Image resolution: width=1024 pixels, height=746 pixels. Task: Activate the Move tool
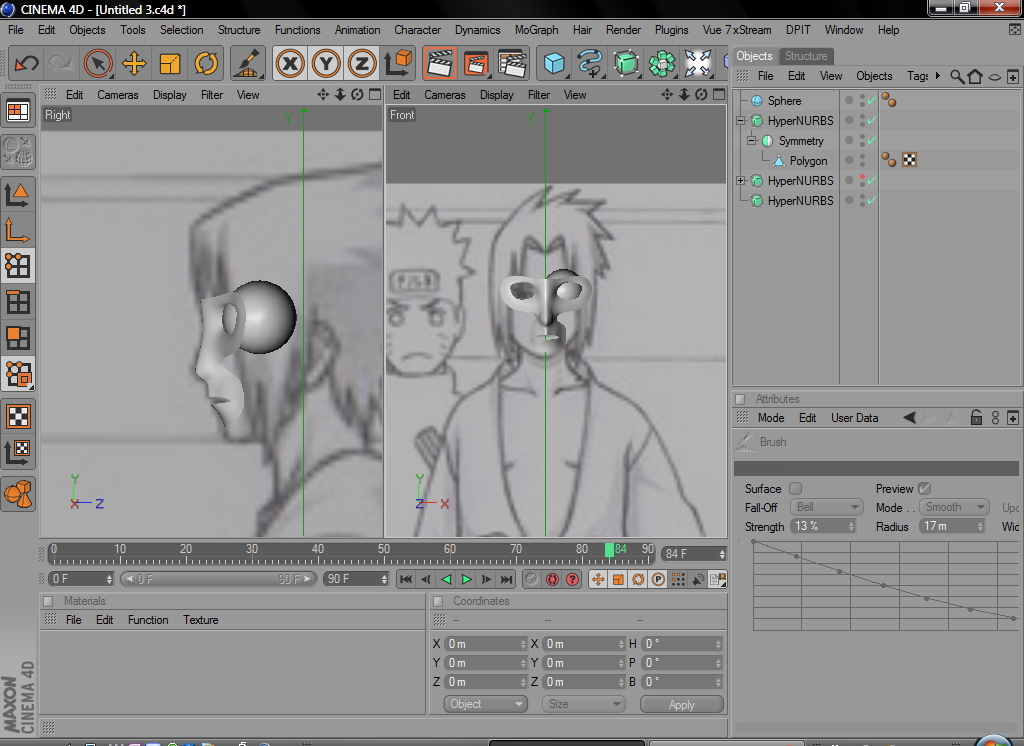coord(134,63)
